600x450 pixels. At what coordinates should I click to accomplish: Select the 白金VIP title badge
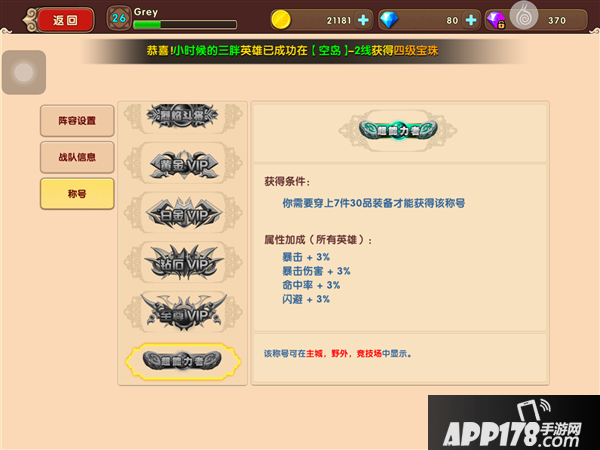click(183, 213)
